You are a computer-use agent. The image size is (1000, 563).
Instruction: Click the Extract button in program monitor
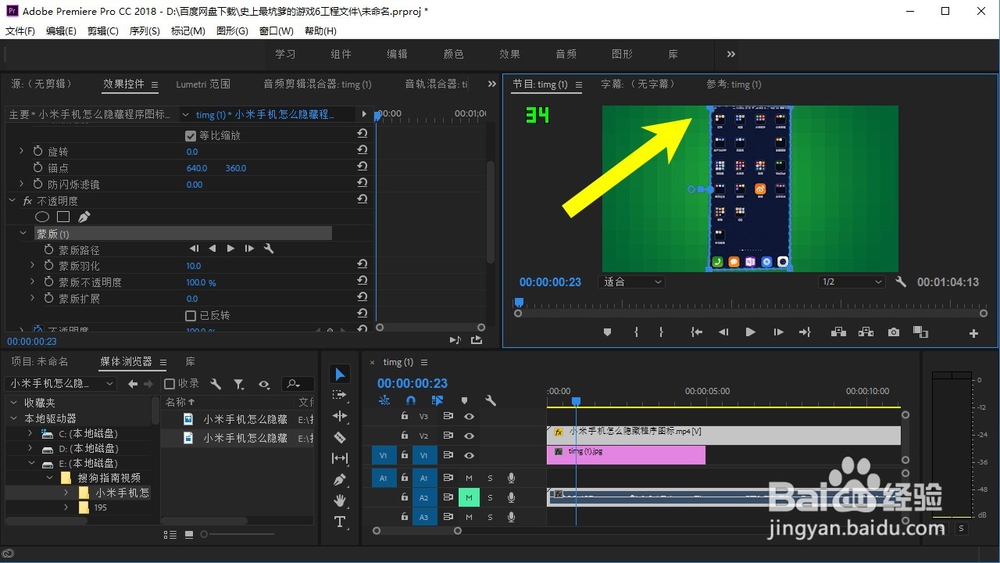pos(866,332)
